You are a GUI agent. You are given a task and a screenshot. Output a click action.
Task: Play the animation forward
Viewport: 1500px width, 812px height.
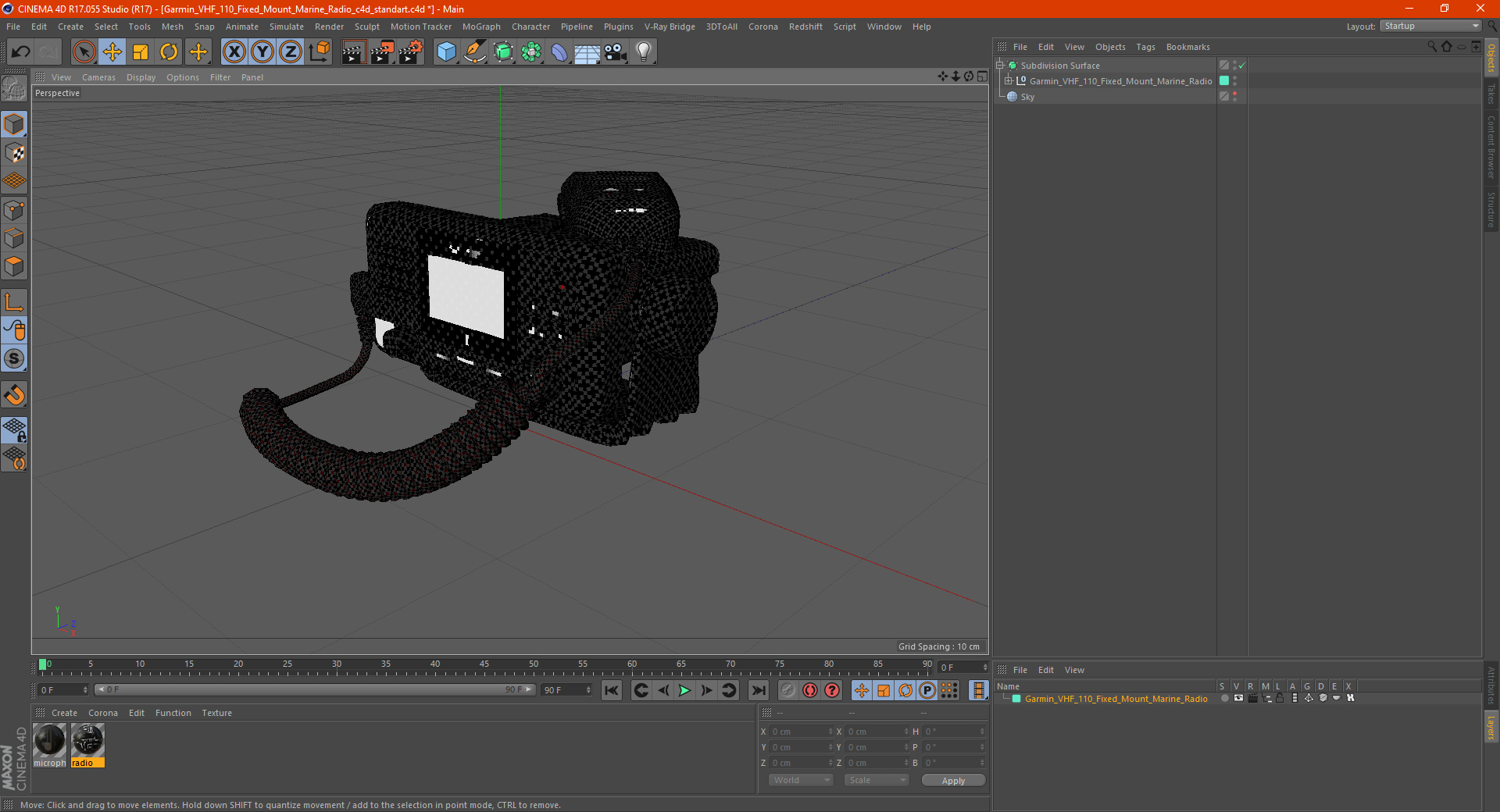pyautogui.click(x=684, y=690)
